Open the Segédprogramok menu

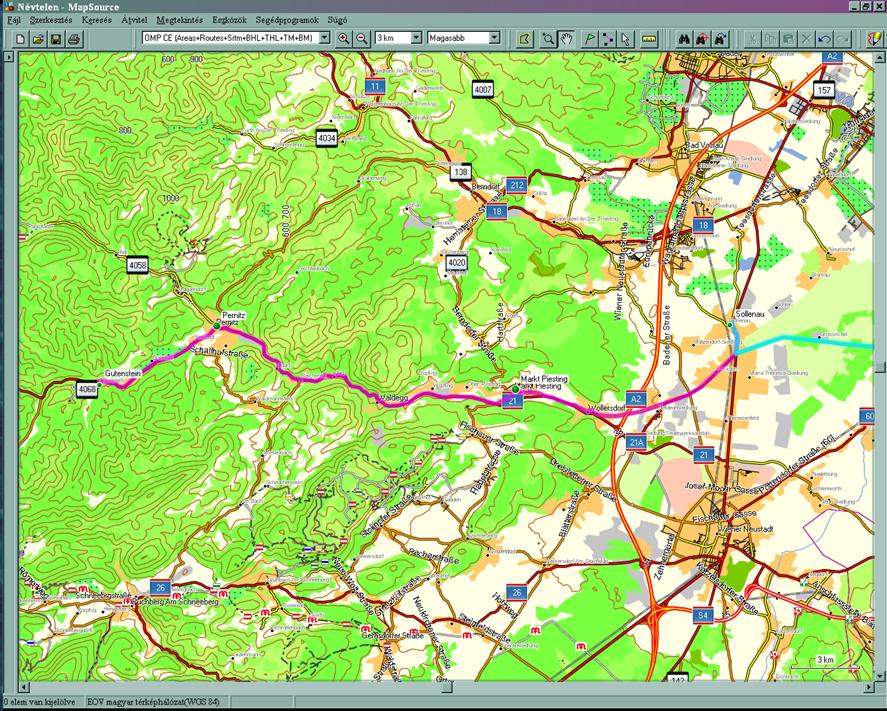tap(287, 20)
